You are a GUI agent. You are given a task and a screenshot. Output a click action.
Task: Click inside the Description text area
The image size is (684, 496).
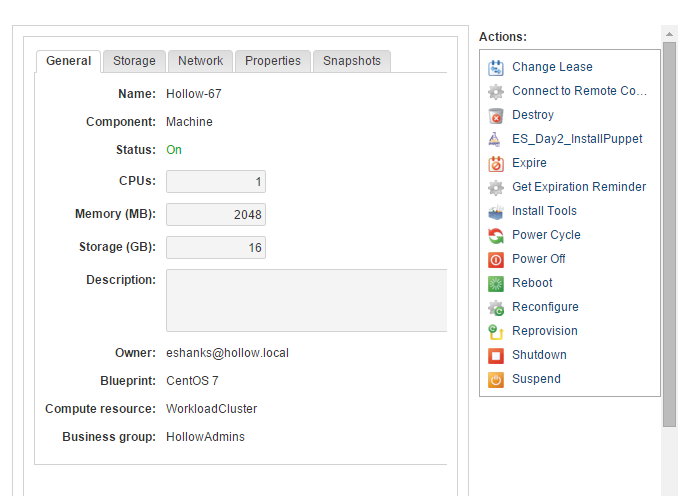click(306, 300)
